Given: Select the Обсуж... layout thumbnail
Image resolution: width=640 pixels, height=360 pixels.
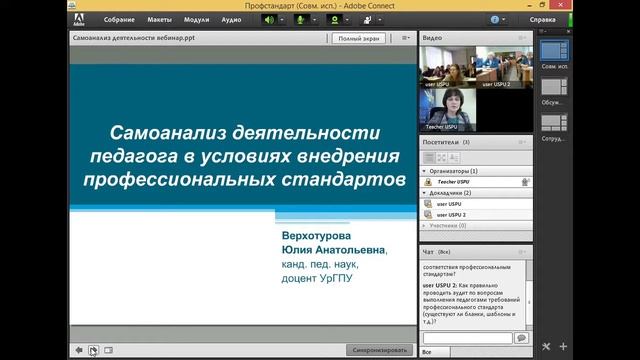Looking at the screenshot, I should [x=554, y=87].
